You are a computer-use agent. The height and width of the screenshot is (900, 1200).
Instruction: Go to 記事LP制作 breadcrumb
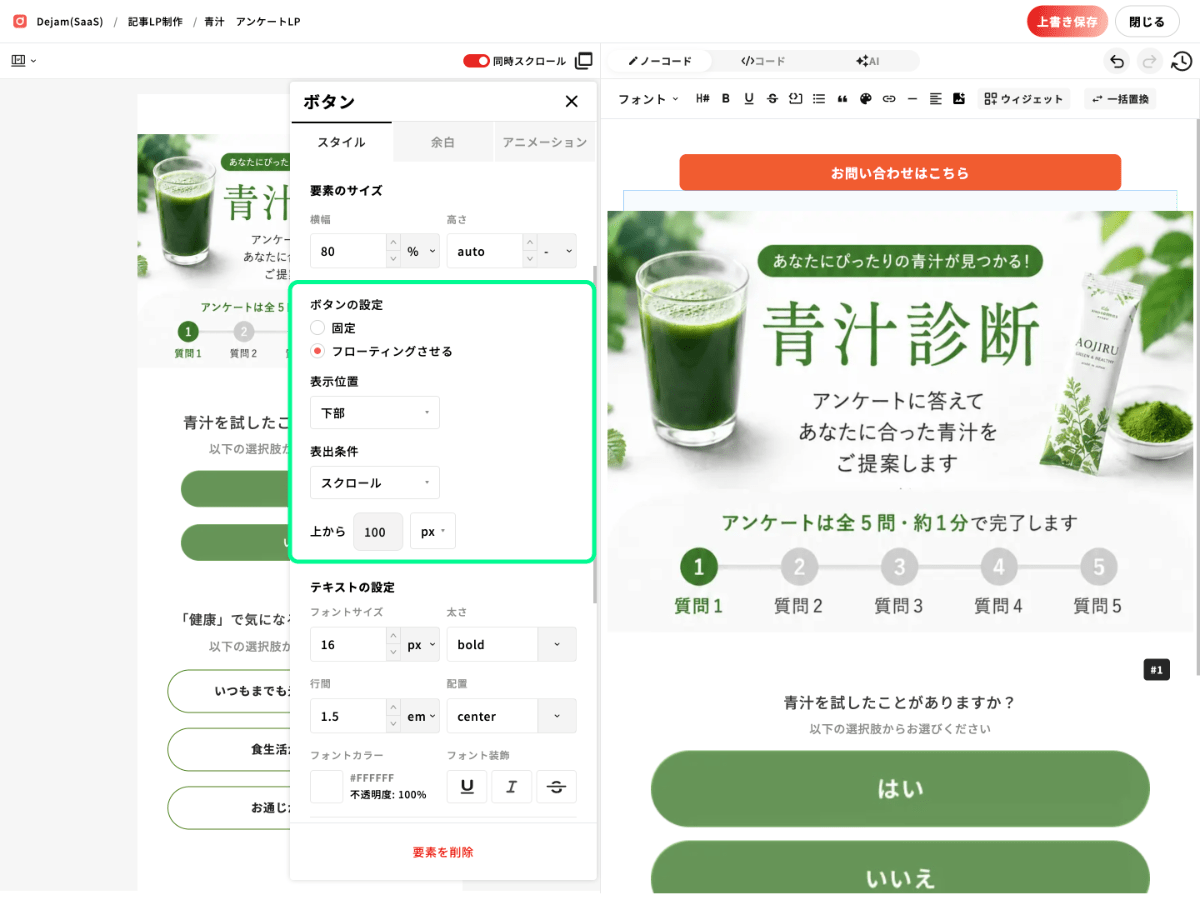[155, 21]
